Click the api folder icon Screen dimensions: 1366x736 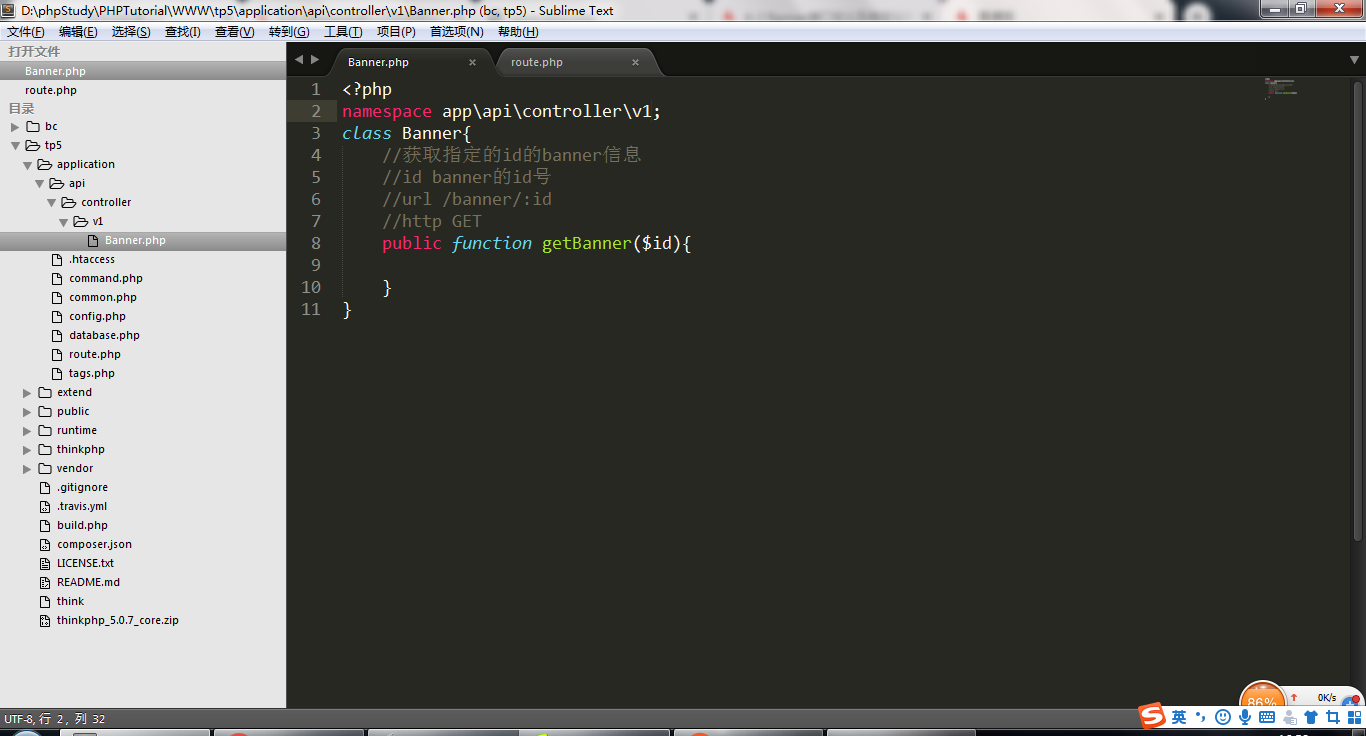[57, 183]
